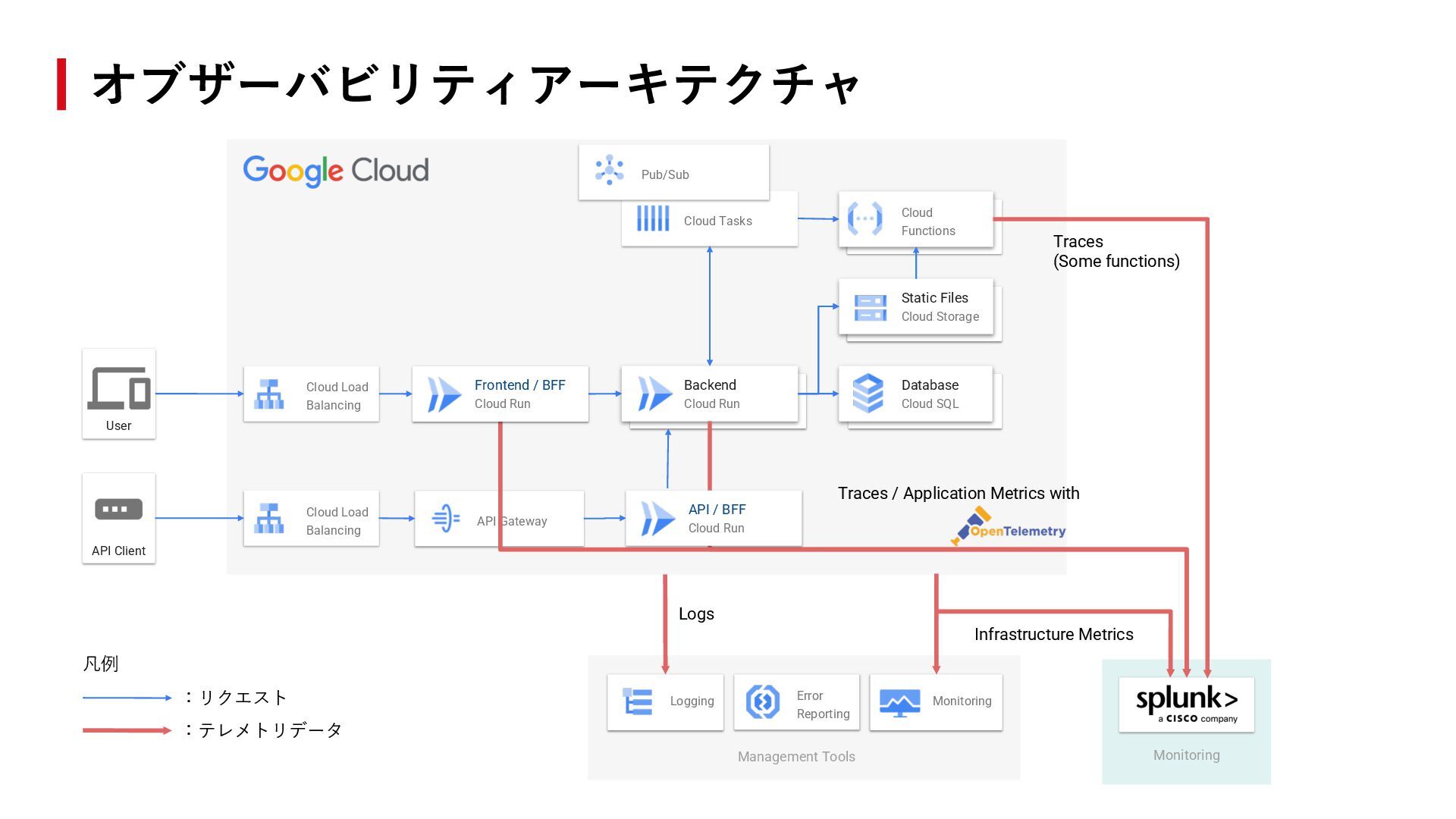Click the OpenTelemetry logo

click(1009, 527)
